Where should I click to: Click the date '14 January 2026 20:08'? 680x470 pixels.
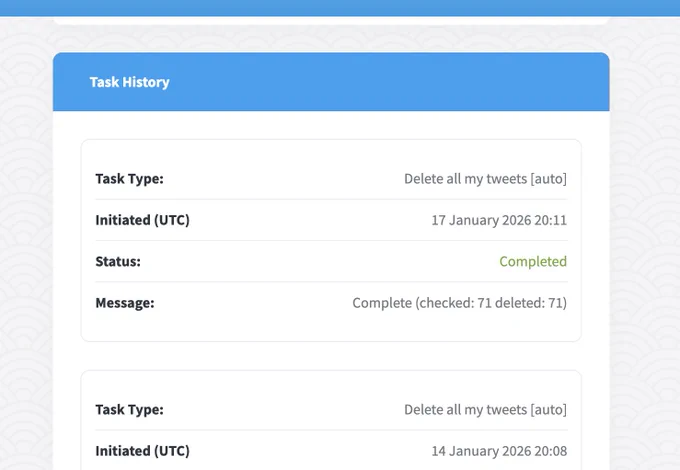click(499, 451)
